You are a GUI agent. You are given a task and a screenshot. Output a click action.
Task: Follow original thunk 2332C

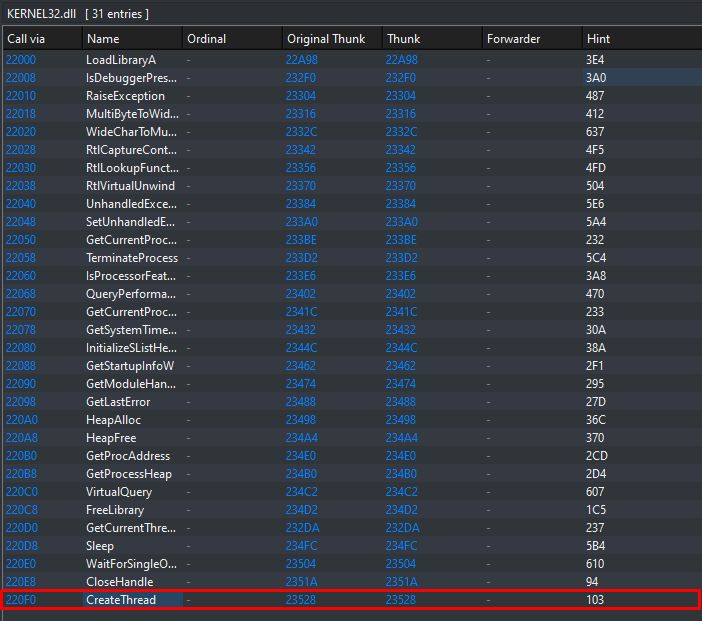point(301,132)
